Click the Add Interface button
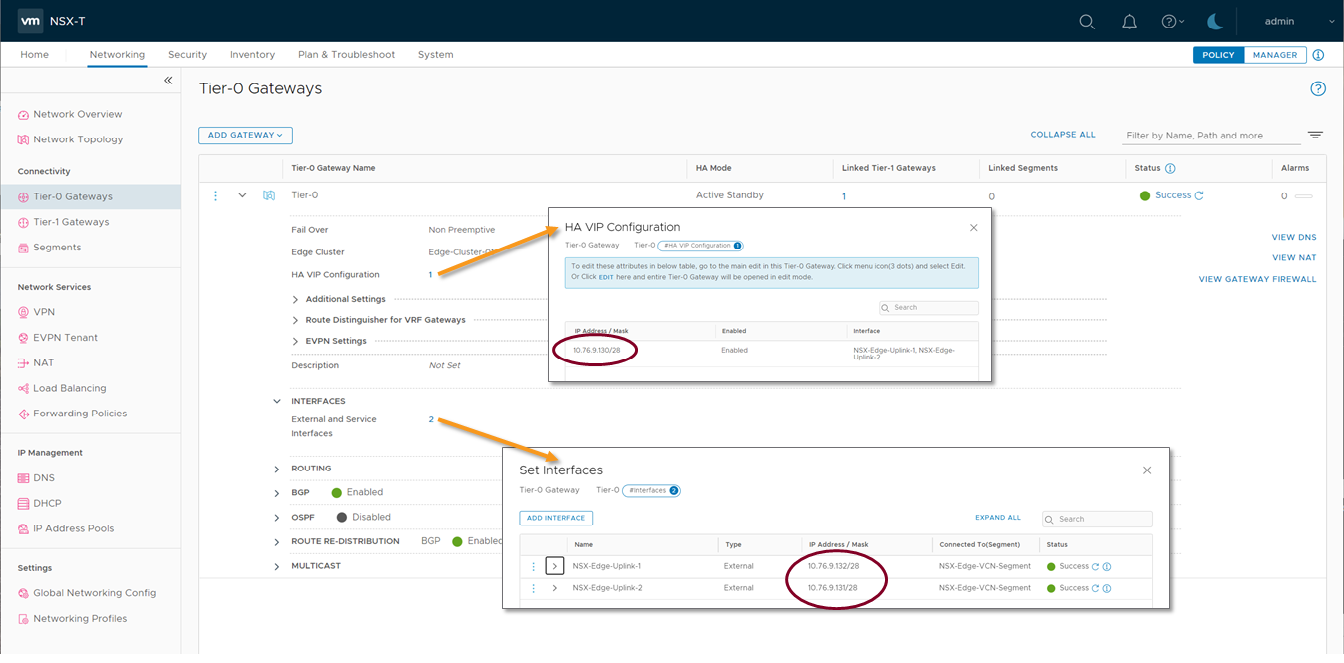This screenshot has width=1344, height=663. (x=556, y=518)
